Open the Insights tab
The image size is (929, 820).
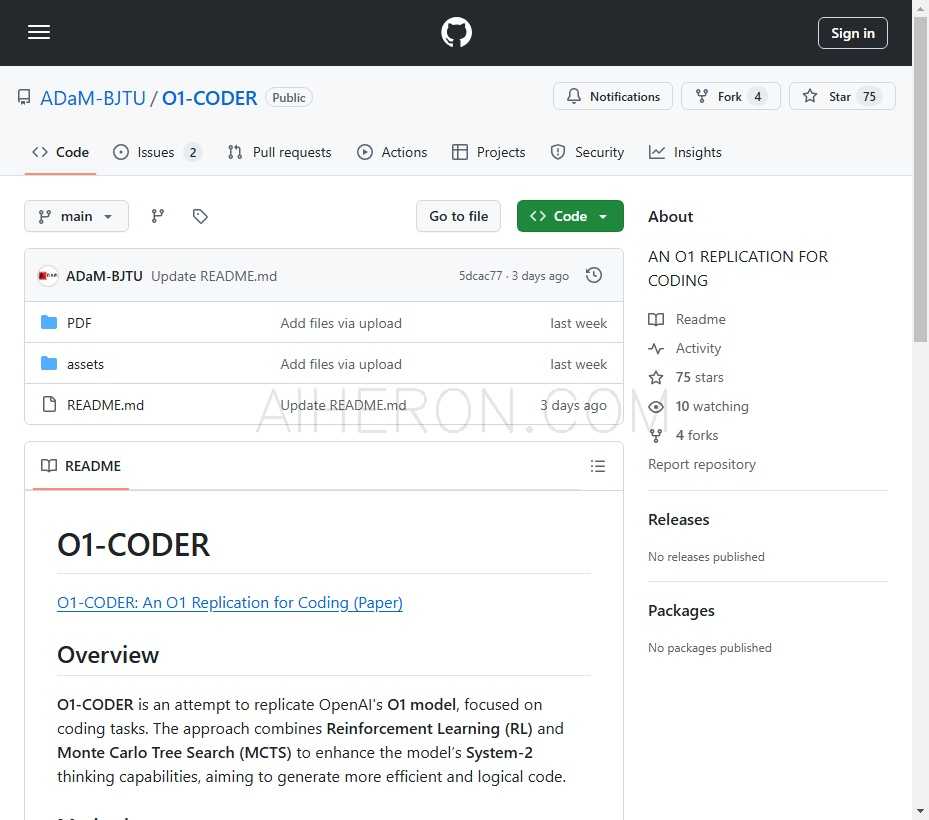click(x=685, y=152)
